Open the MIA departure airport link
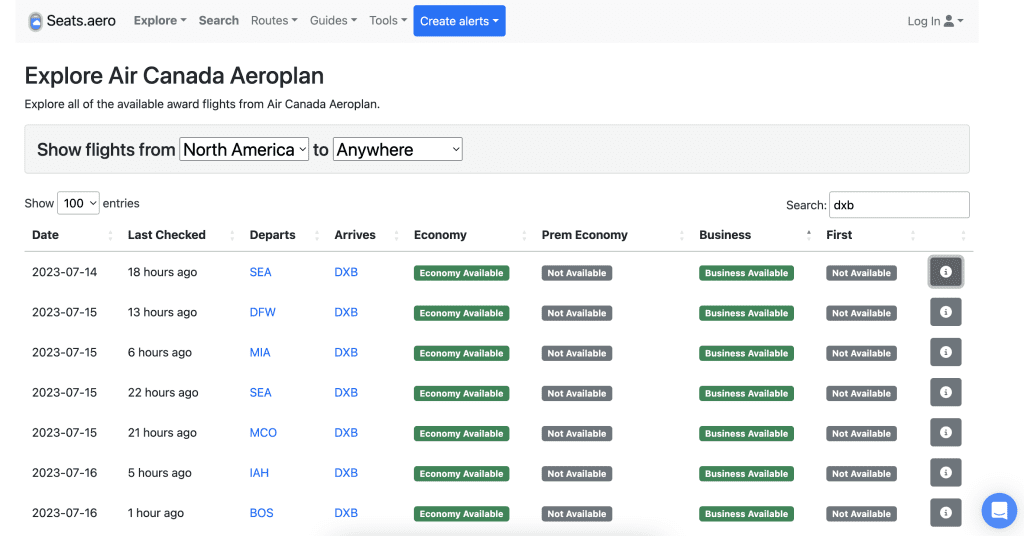This screenshot has height=536, width=1024. pos(260,353)
